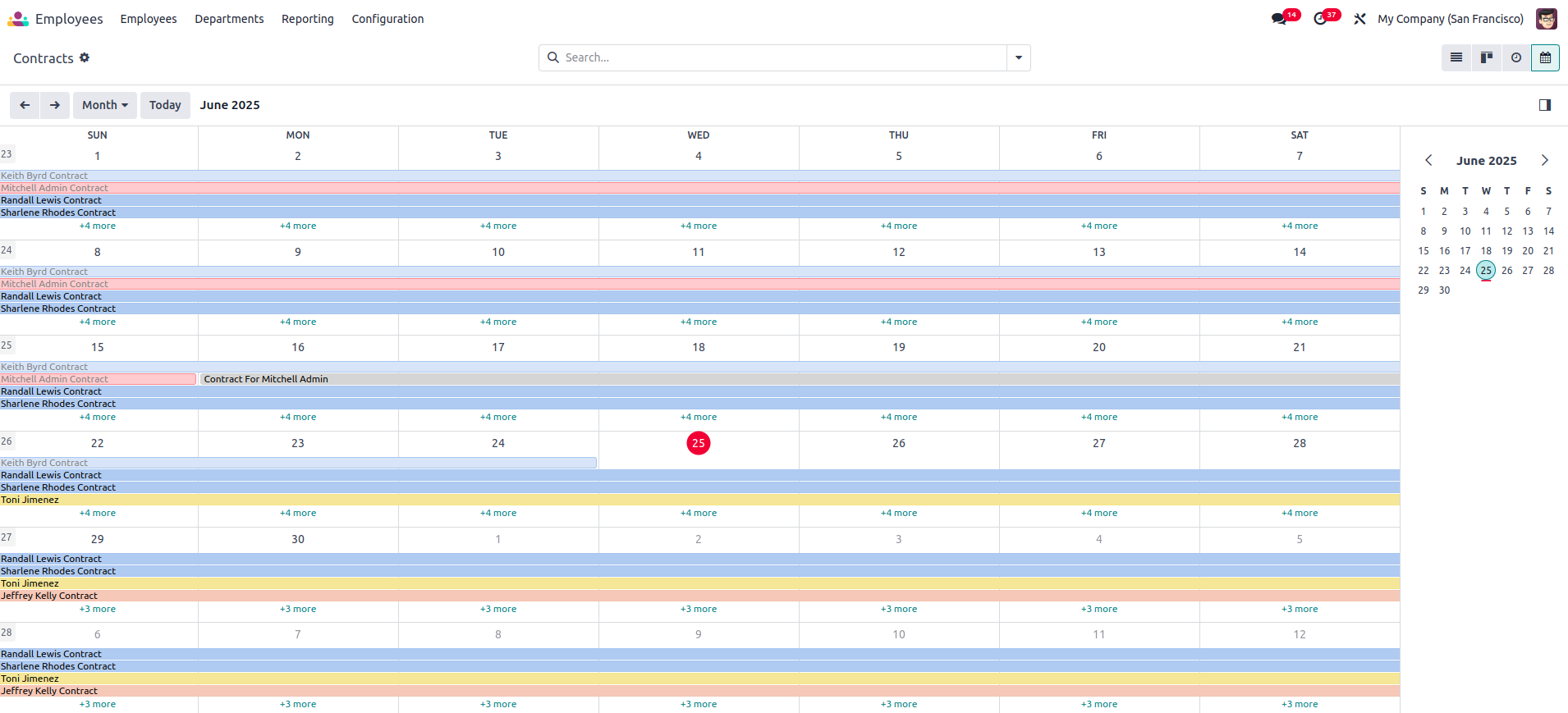Open the developer tools wrench icon
Viewport: 1568px width, 713px height.
click(x=1359, y=19)
